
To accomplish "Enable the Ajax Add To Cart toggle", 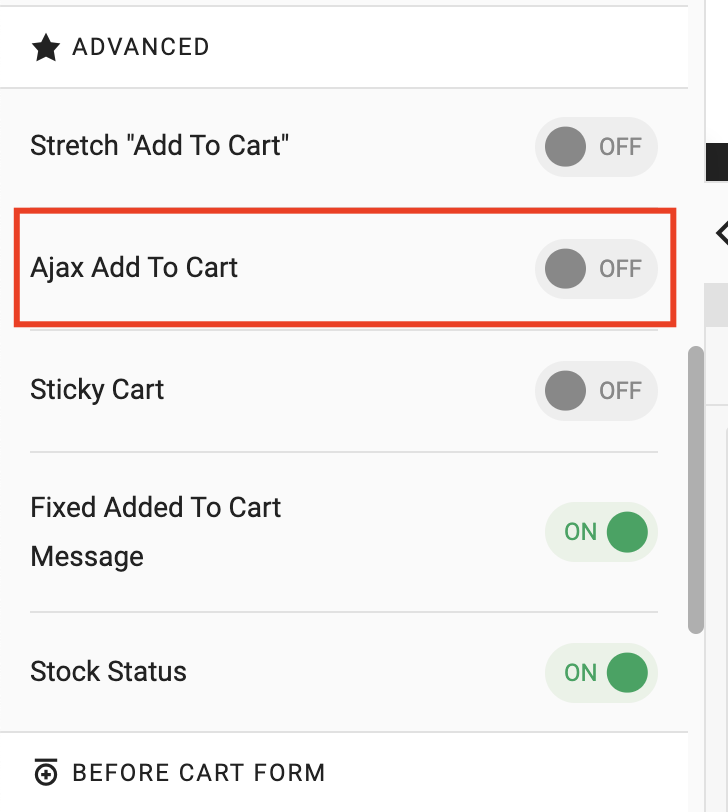I will click(x=596, y=268).
